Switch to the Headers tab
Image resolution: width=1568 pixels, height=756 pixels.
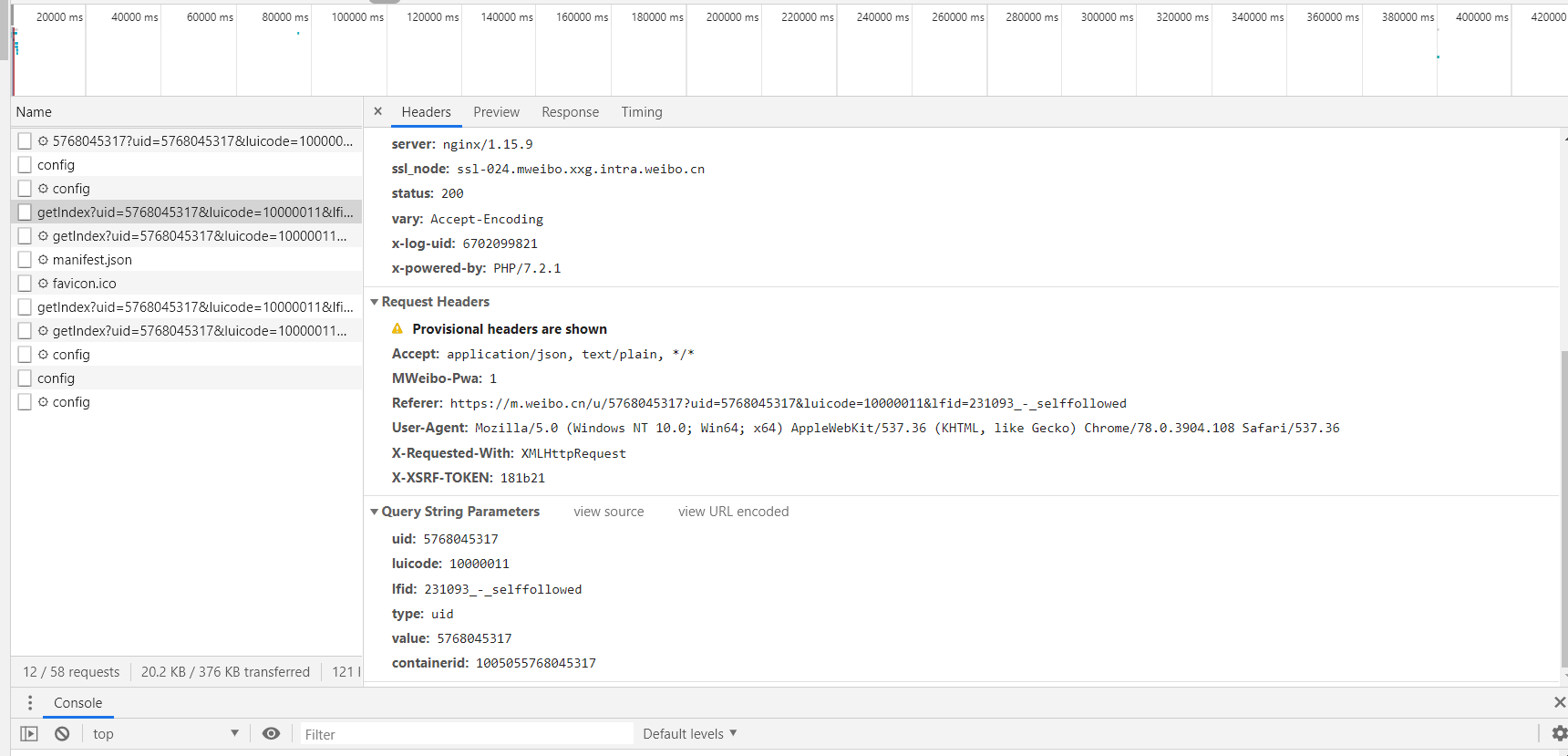pyautogui.click(x=426, y=112)
